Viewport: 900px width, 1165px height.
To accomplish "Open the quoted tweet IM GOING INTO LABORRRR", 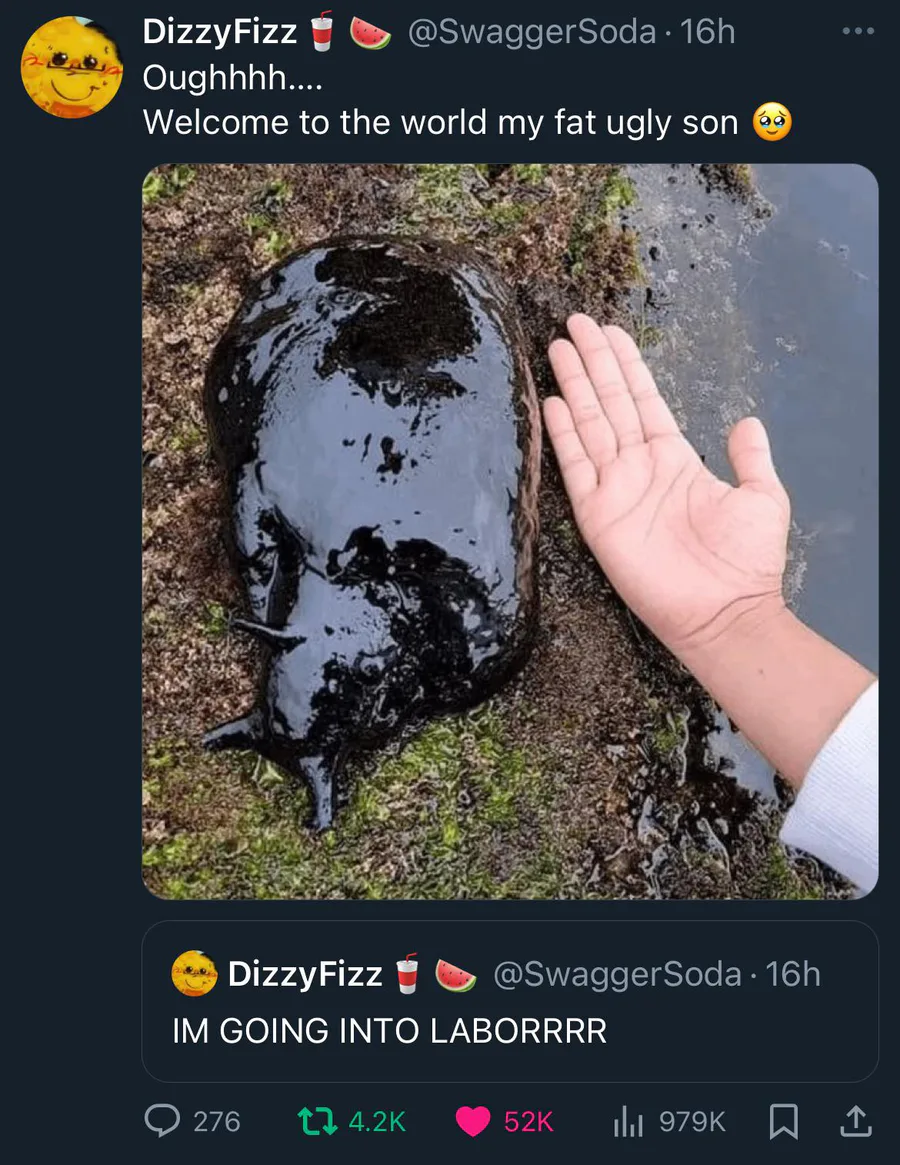I will pos(510,1001).
